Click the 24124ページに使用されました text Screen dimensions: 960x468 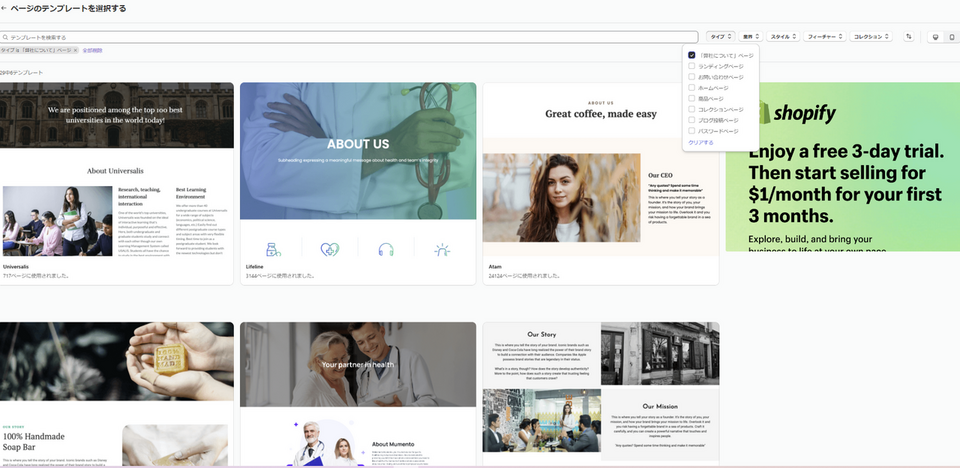pyautogui.click(x=525, y=276)
